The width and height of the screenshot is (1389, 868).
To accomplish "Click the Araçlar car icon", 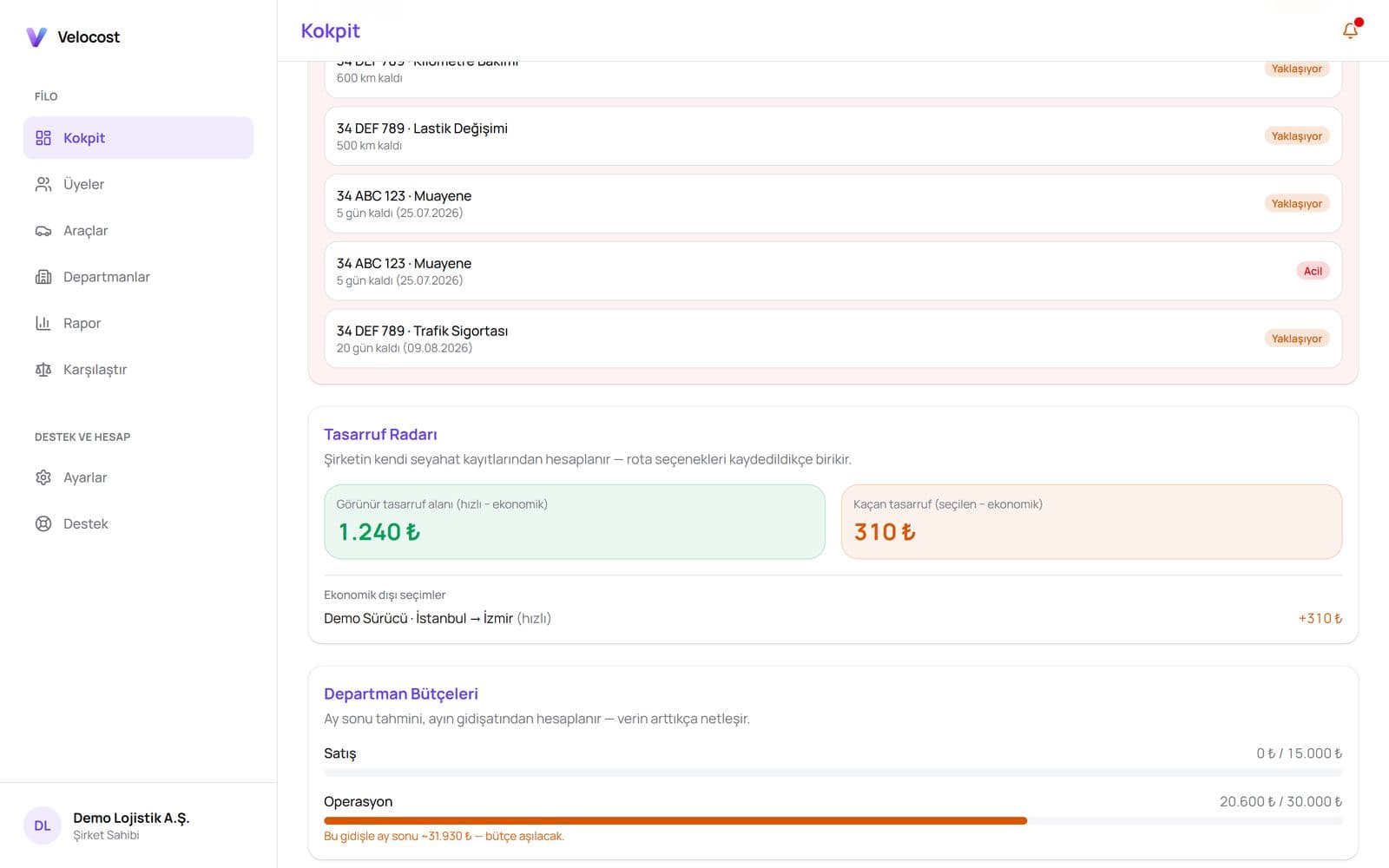I will pyautogui.click(x=43, y=231).
